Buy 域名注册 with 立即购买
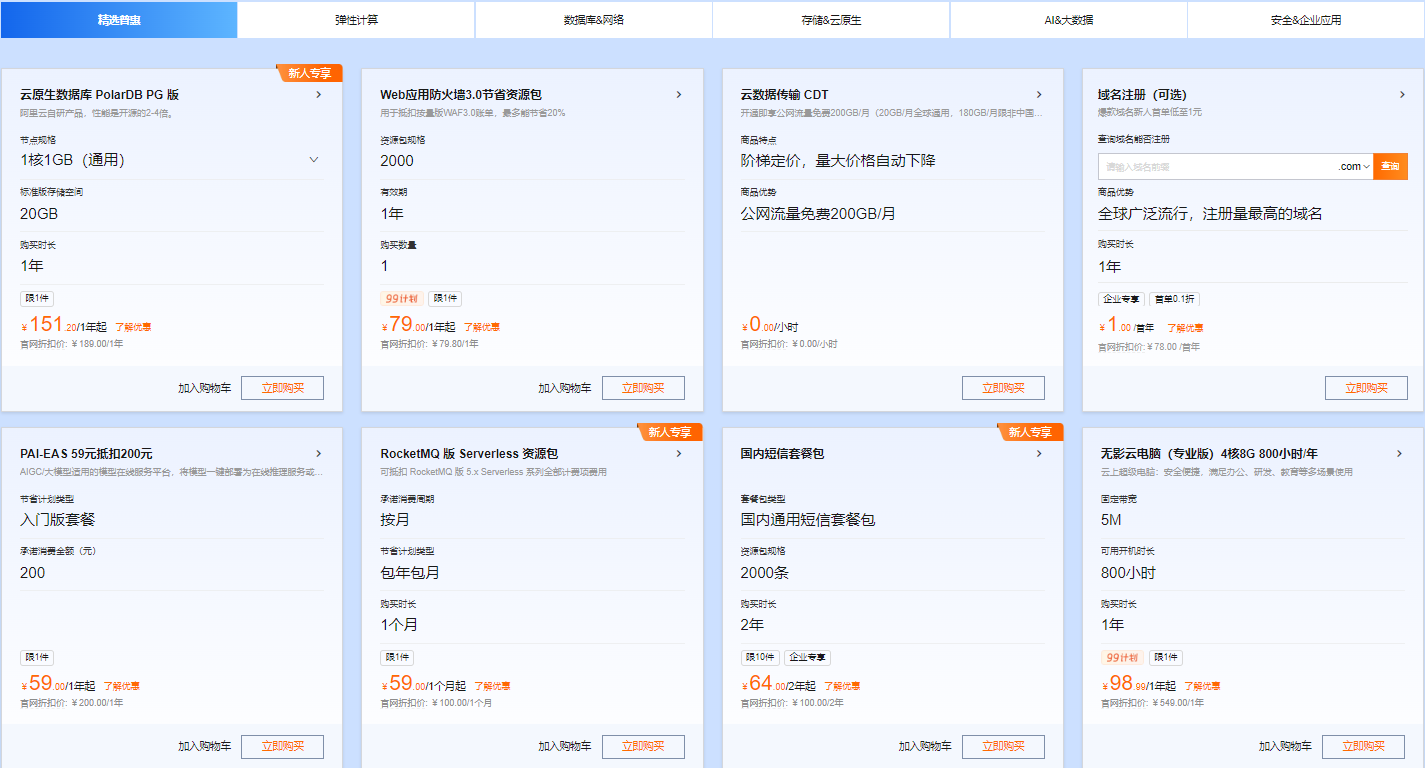Screen dimensions: 1425x768 point(1366,388)
